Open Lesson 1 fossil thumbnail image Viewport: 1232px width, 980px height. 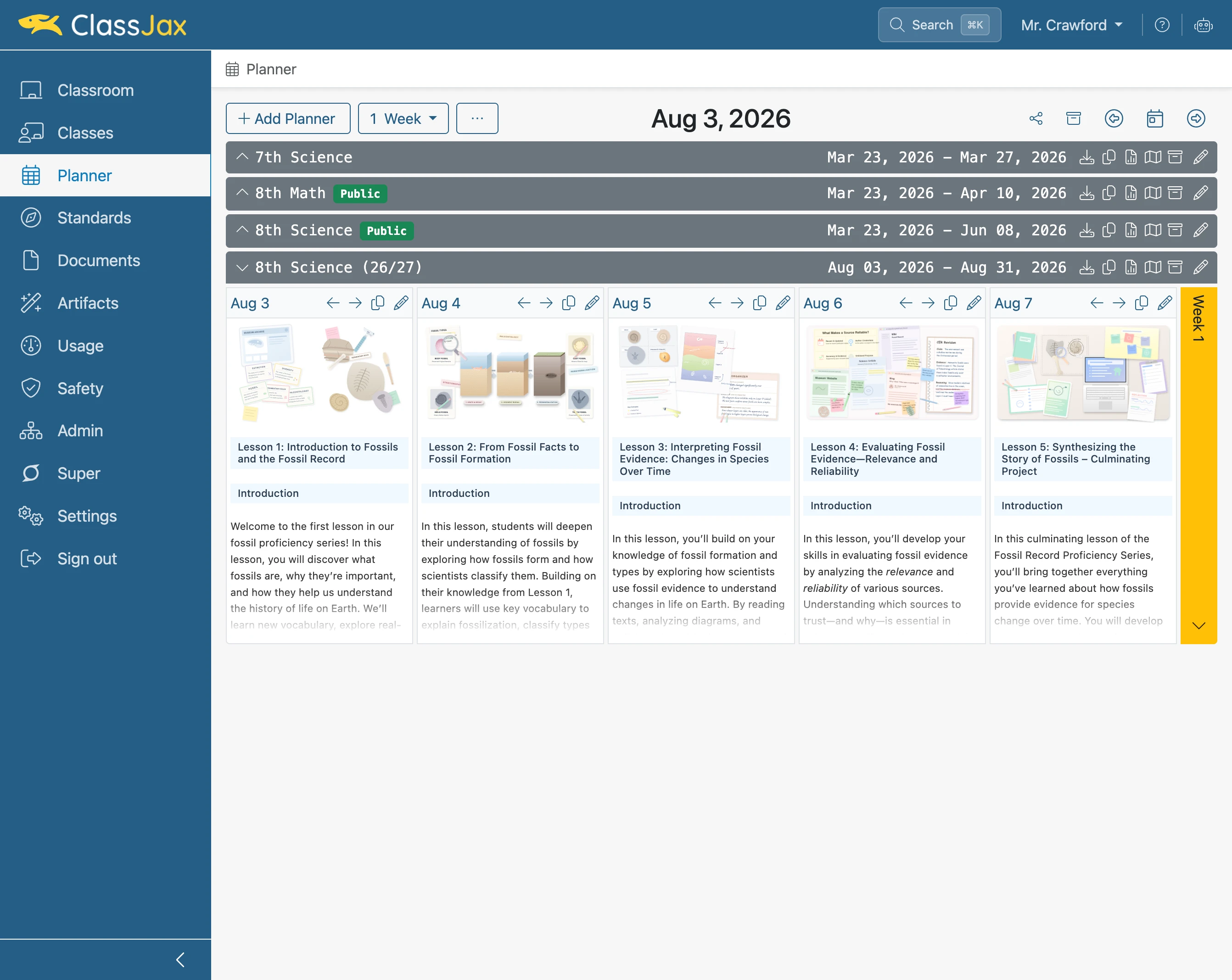[319, 374]
